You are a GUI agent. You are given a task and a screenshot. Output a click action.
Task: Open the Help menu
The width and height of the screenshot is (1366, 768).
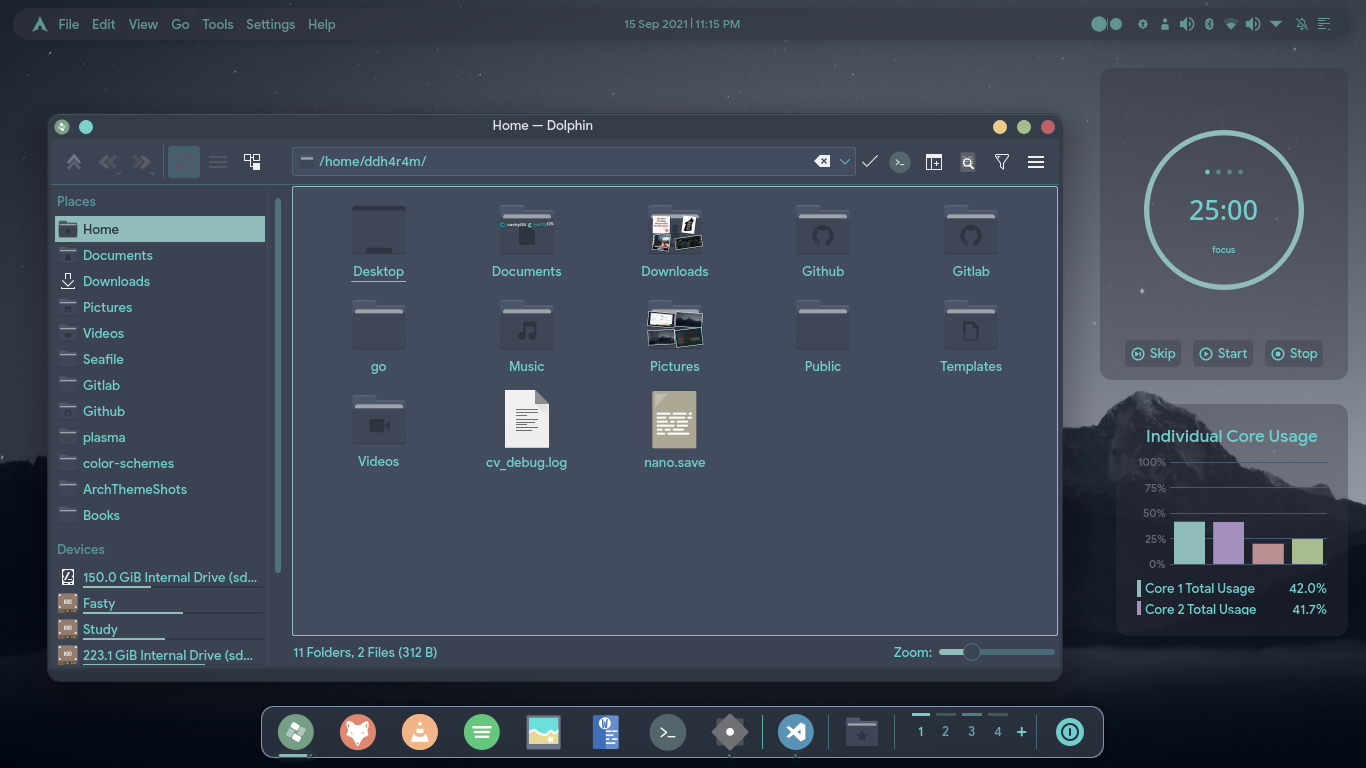coord(322,24)
